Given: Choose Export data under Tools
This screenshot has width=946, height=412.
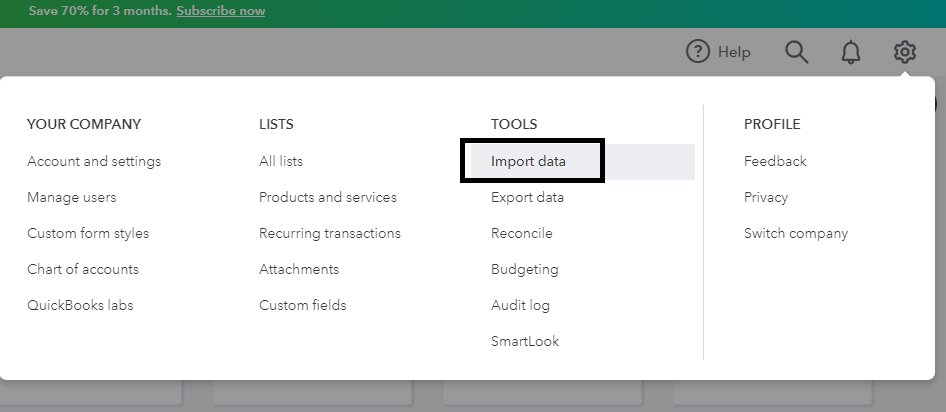Looking at the screenshot, I should pos(528,197).
